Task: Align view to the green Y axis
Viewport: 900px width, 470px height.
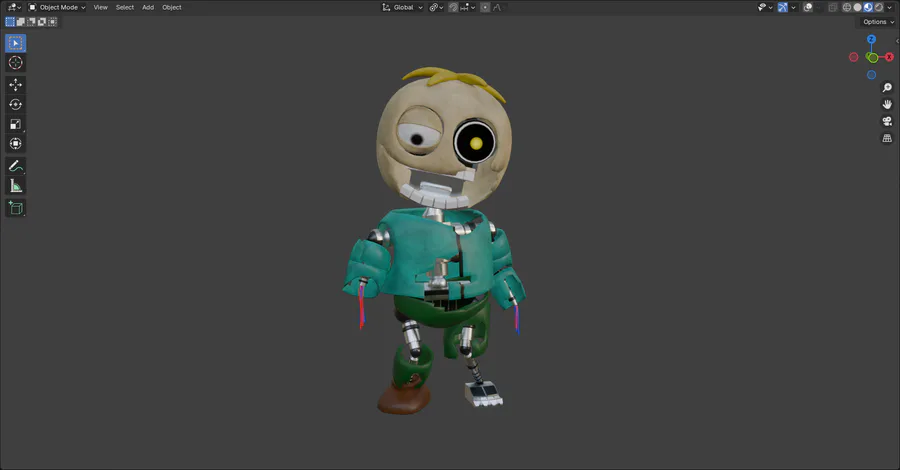Action: 872,57
